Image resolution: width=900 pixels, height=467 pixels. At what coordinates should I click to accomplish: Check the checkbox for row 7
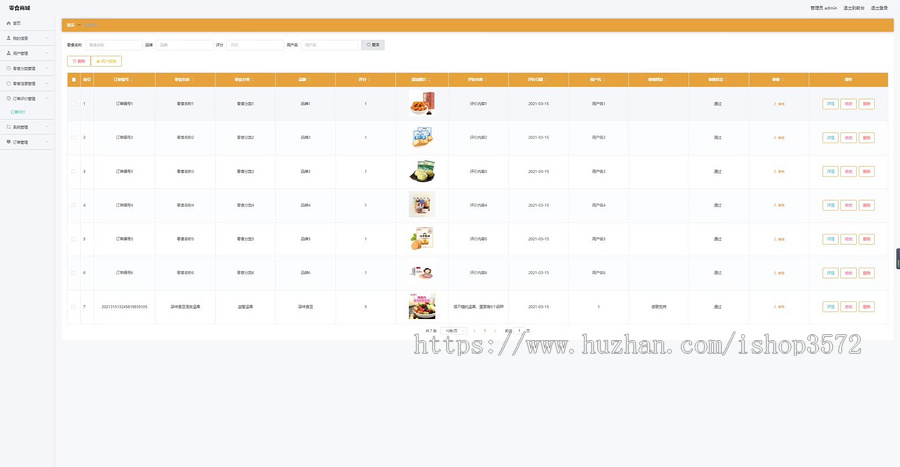tap(73, 307)
